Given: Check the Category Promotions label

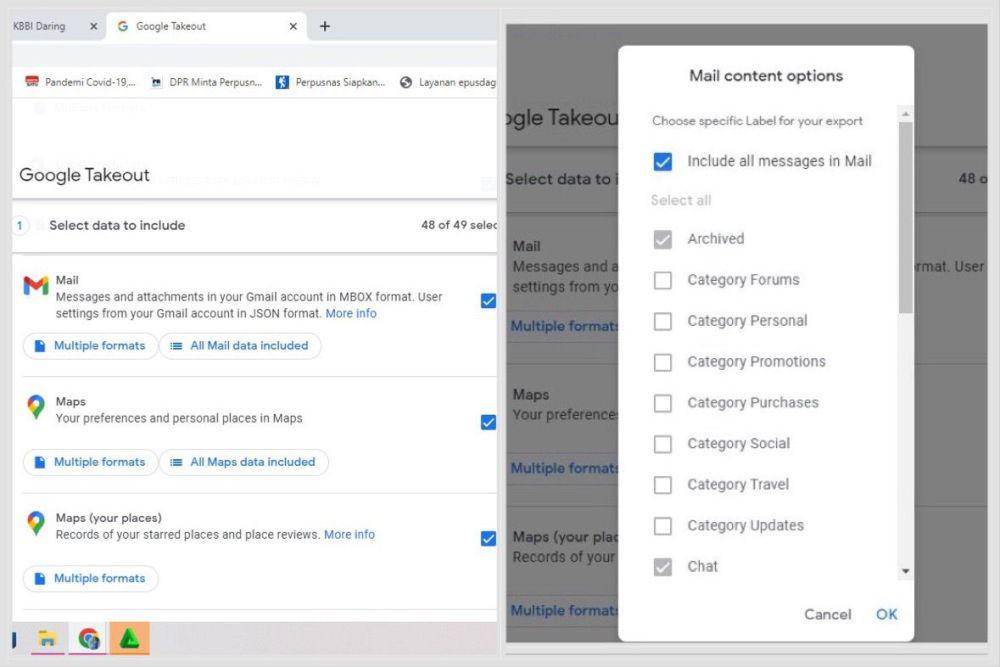Looking at the screenshot, I should (x=663, y=362).
